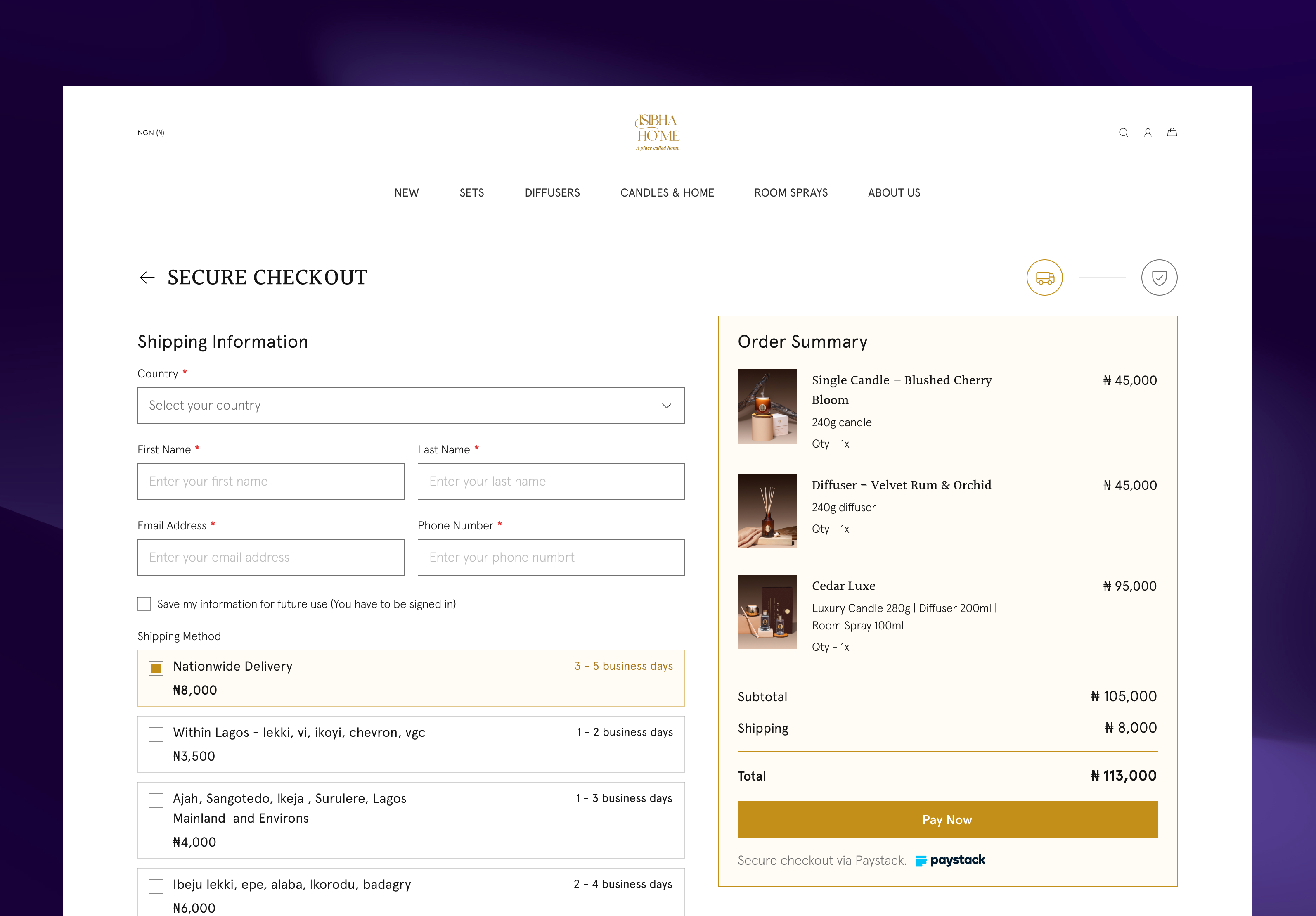The image size is (1316, 916).
Task: Open the account profile icon
Action: point(1148,133)
